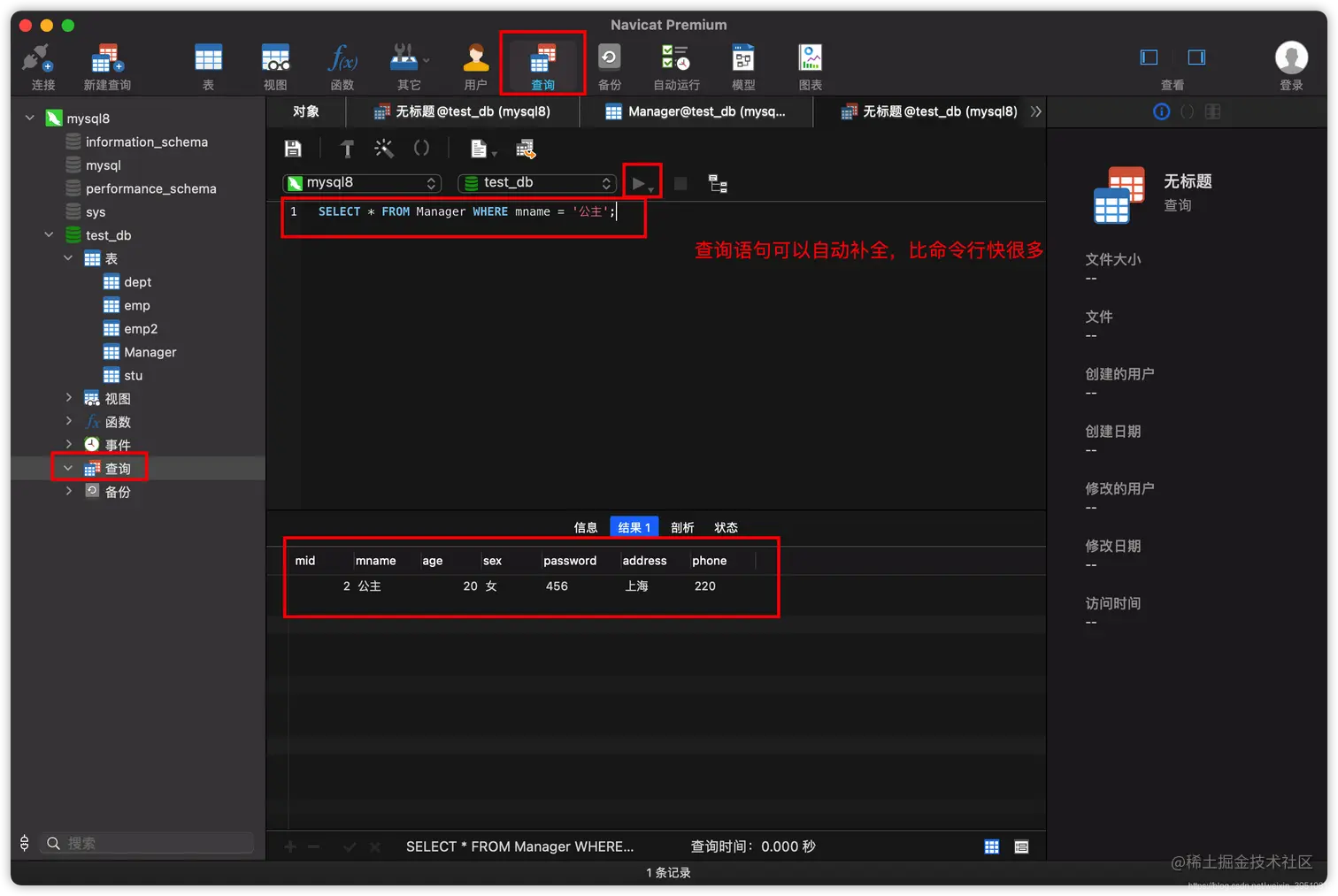Switch to grid view icon in status bar
1338x896 pixels.
[992, 846]
